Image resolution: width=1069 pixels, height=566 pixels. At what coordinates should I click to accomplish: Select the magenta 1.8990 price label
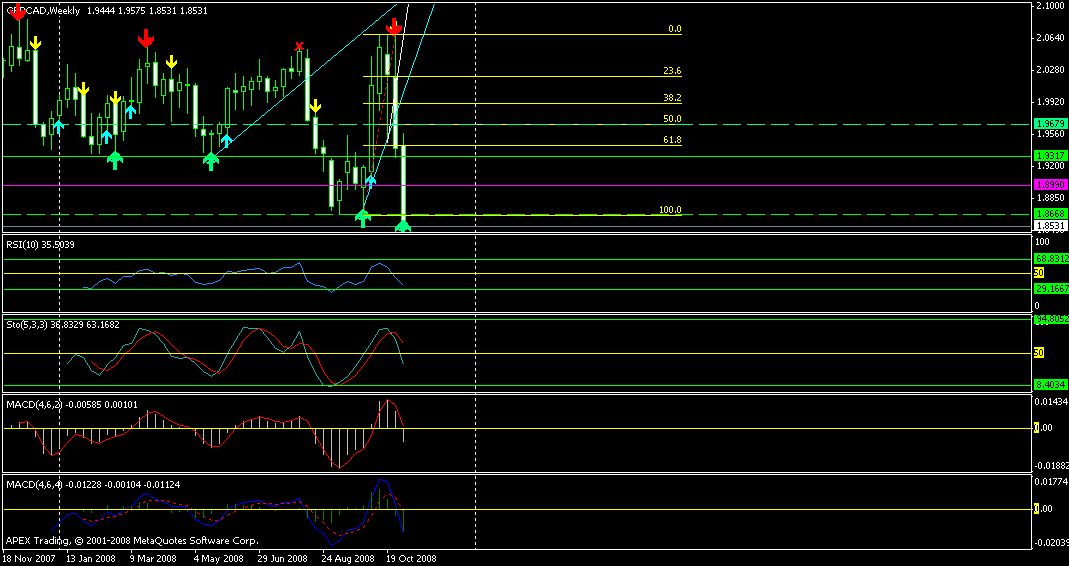[1048, 185]
